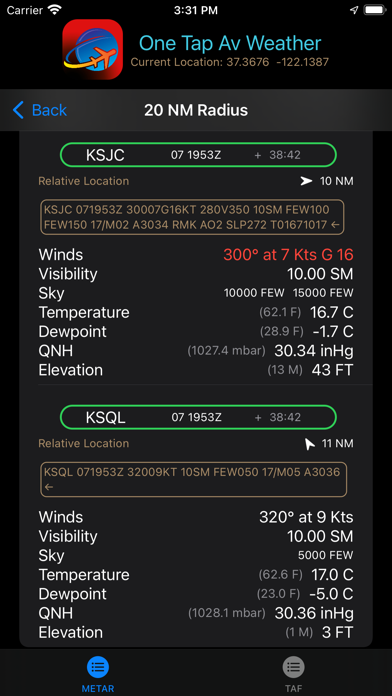The width and height of the screenshot is (392, 696).
Task: Tap the KSJC direction arrow icon
Action: (x=306, y=181)
